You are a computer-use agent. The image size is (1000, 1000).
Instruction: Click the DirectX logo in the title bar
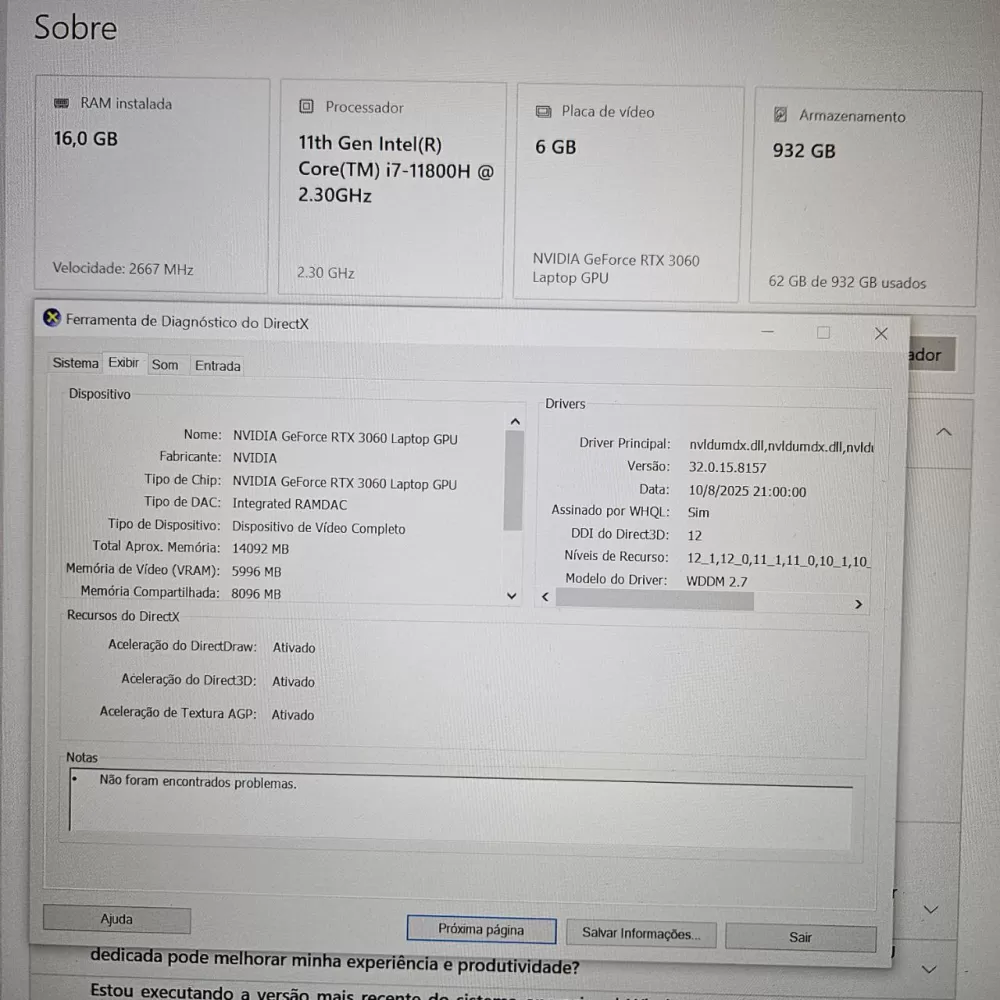coord(52,318)
